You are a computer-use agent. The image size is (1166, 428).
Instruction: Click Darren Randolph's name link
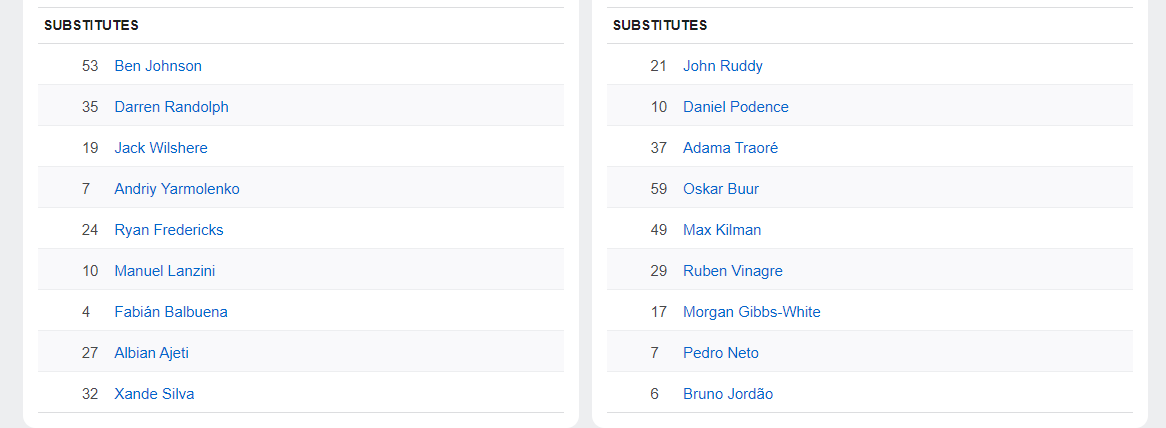(x=171, y=107)
